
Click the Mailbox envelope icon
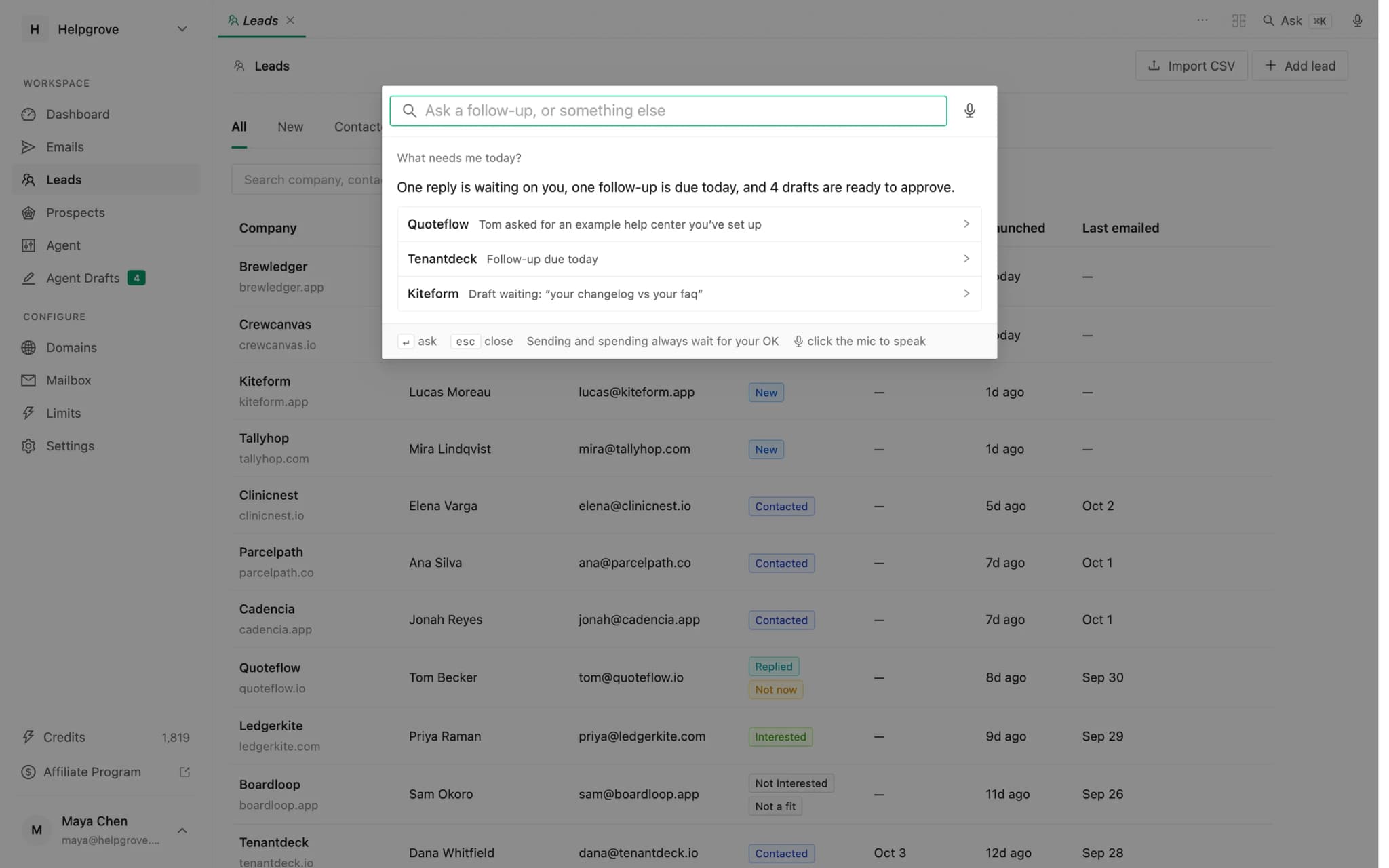28,380
